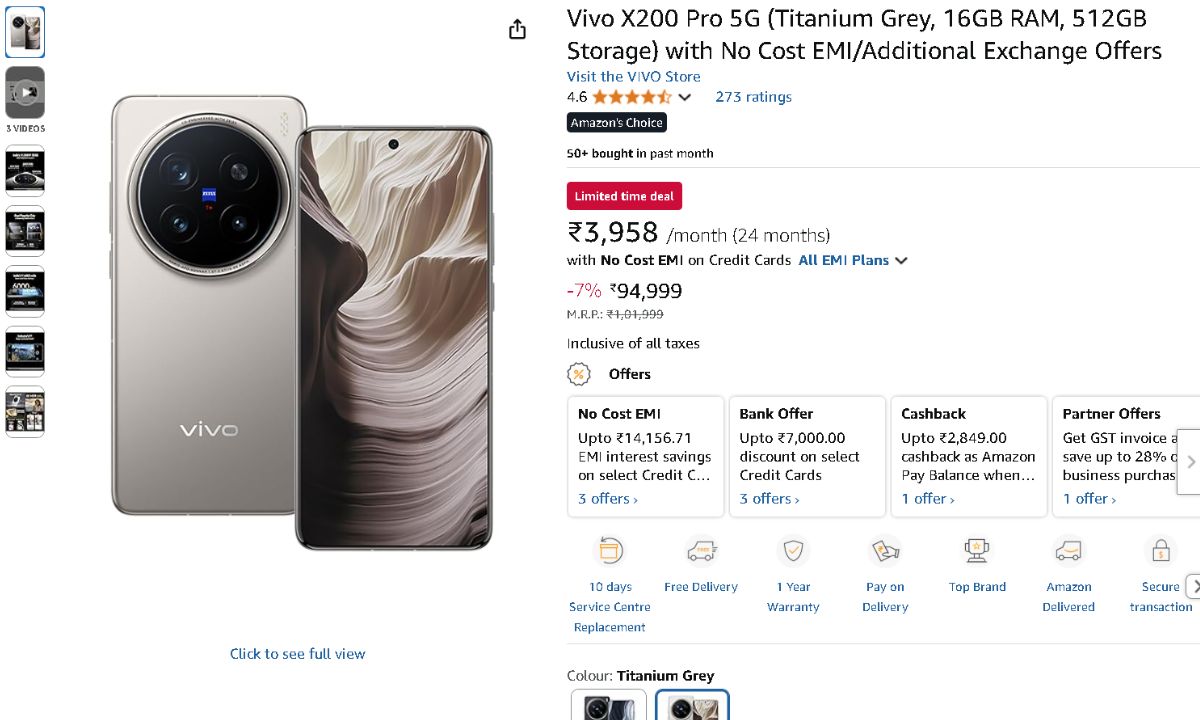The width and height of the screenshot is (1200, 720).
Task: Open the All EMI Plans dropdown
Action: tap(853, 260)
